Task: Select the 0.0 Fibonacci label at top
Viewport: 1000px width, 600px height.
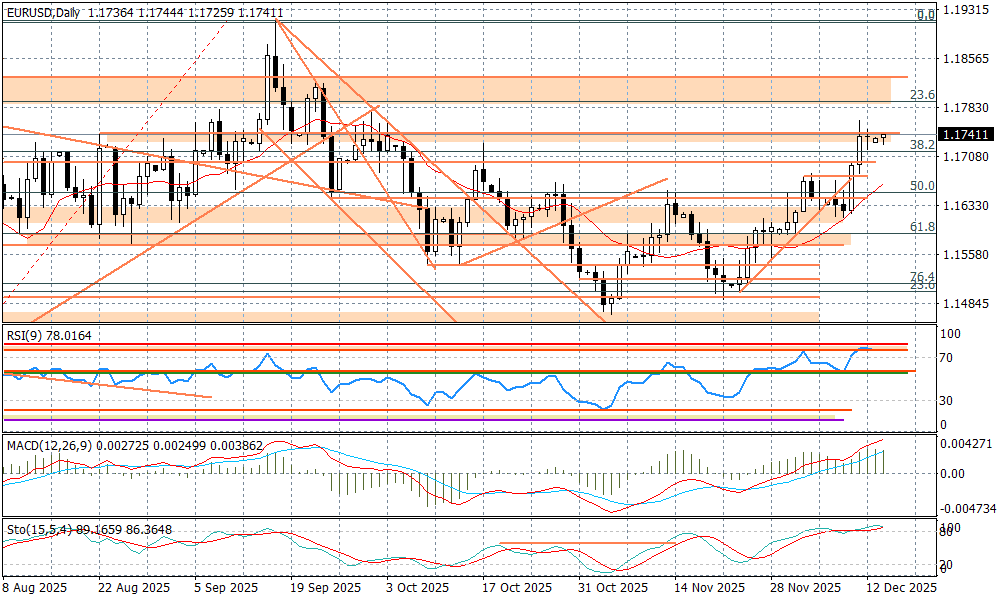Action: (926, 15)
